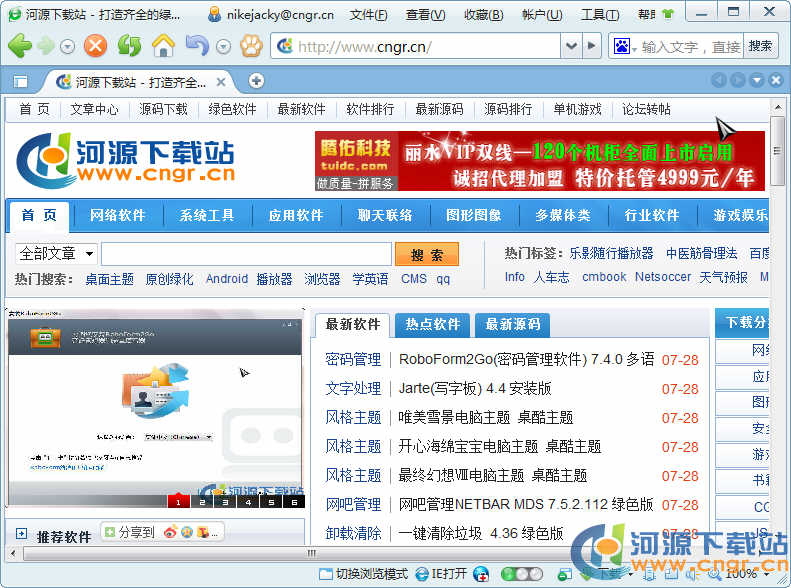Click the green back arrow button
Viewport: 791px width, 588px height.
click(x=19, y=46)
